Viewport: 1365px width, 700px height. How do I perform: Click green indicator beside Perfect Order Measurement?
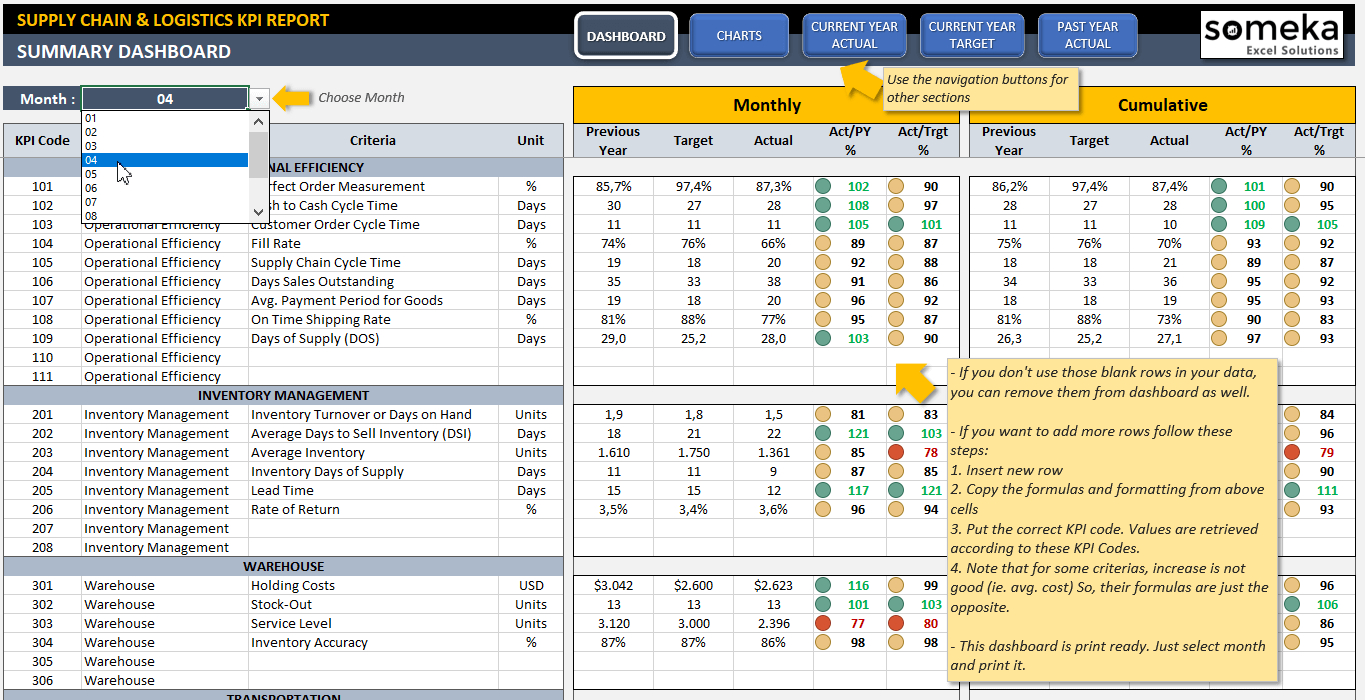click(x=823, y=185)
